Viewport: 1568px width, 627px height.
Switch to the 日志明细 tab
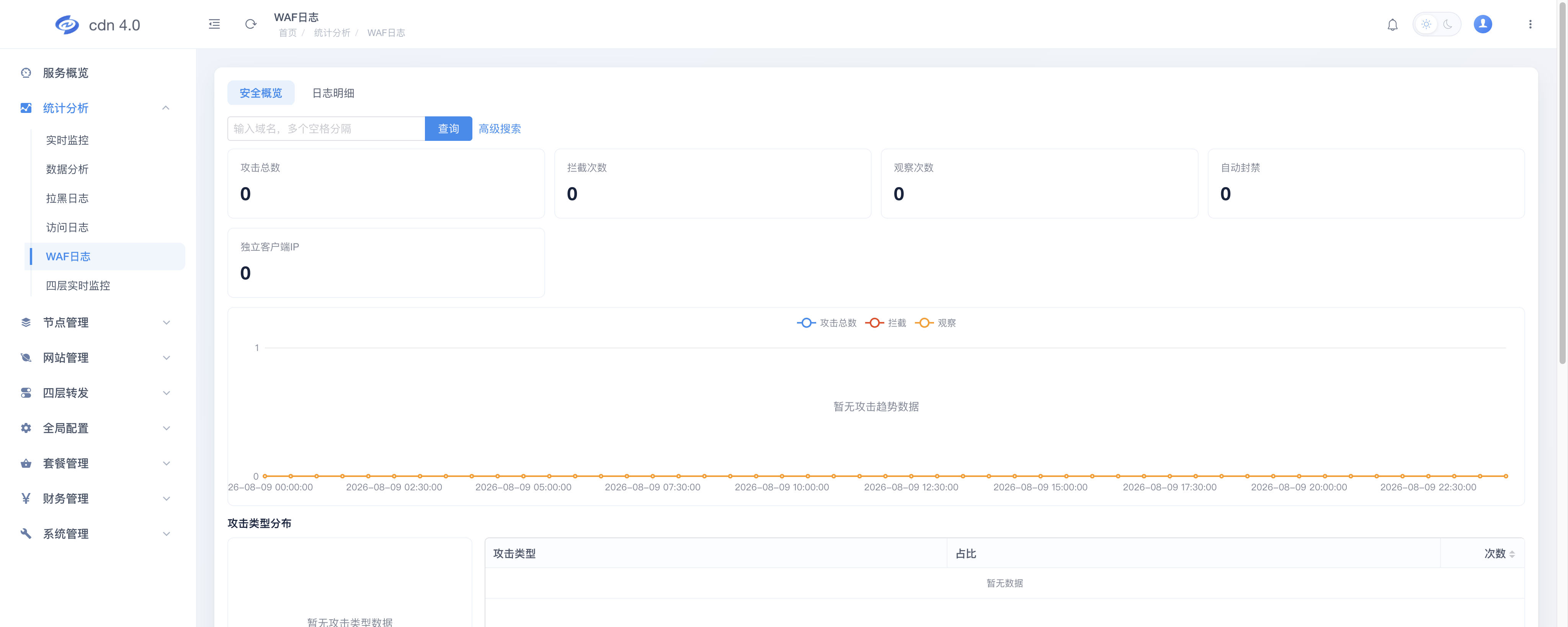(333, 93)
